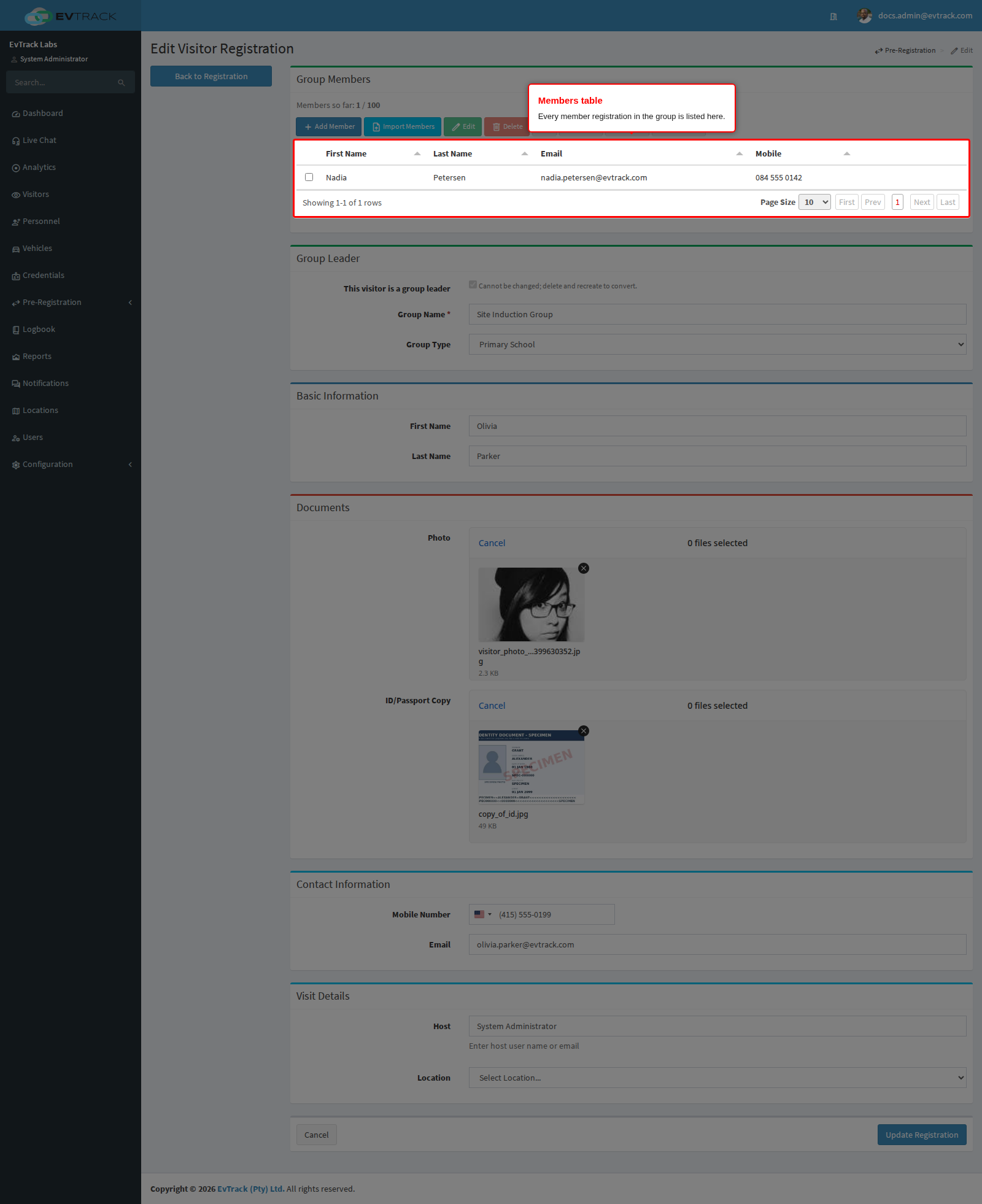Click the Group Name input field
The width and height of the screenshot is (982, 1204).
point(717,314)
